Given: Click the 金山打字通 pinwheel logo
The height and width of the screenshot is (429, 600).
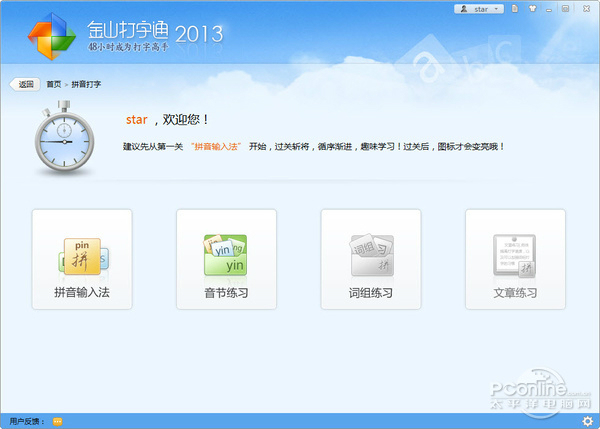Looking at the screenshot, I should (52, 36).
